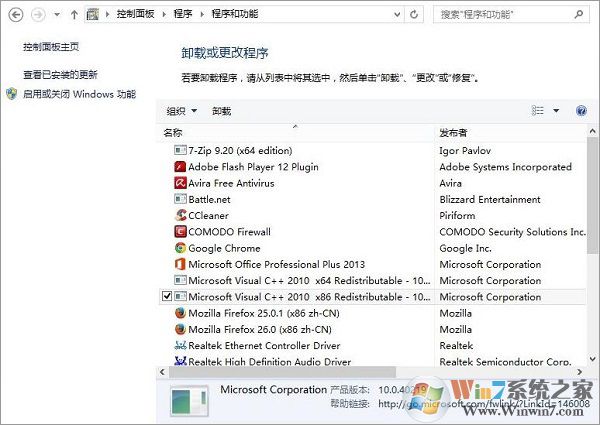This screenshot has width=600, height=425.
Task: Click the horizontal scrollbar left arrow
Action: (x=162, y=371)
